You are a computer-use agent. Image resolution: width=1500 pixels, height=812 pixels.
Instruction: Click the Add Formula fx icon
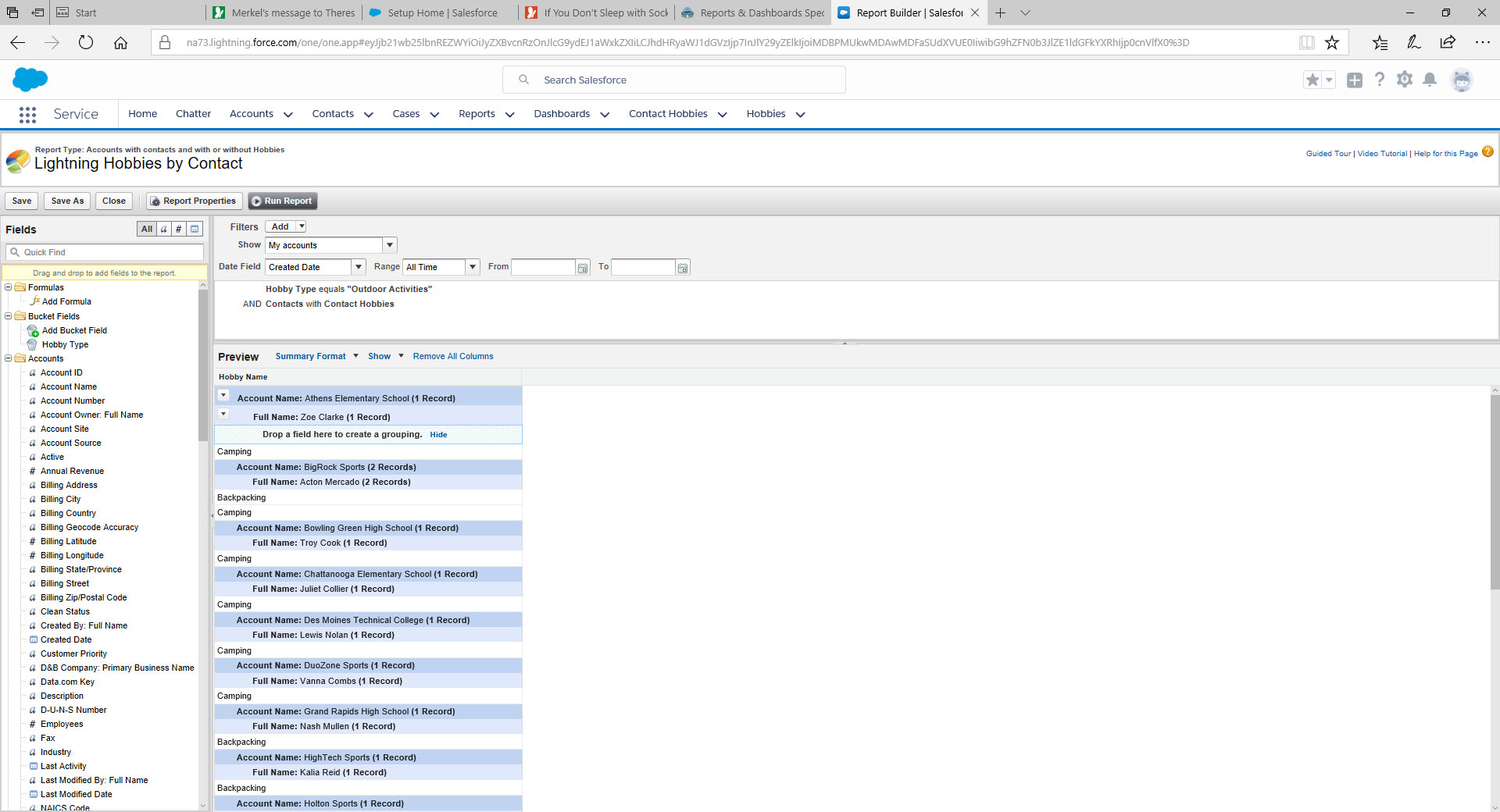tap(34, 301)
